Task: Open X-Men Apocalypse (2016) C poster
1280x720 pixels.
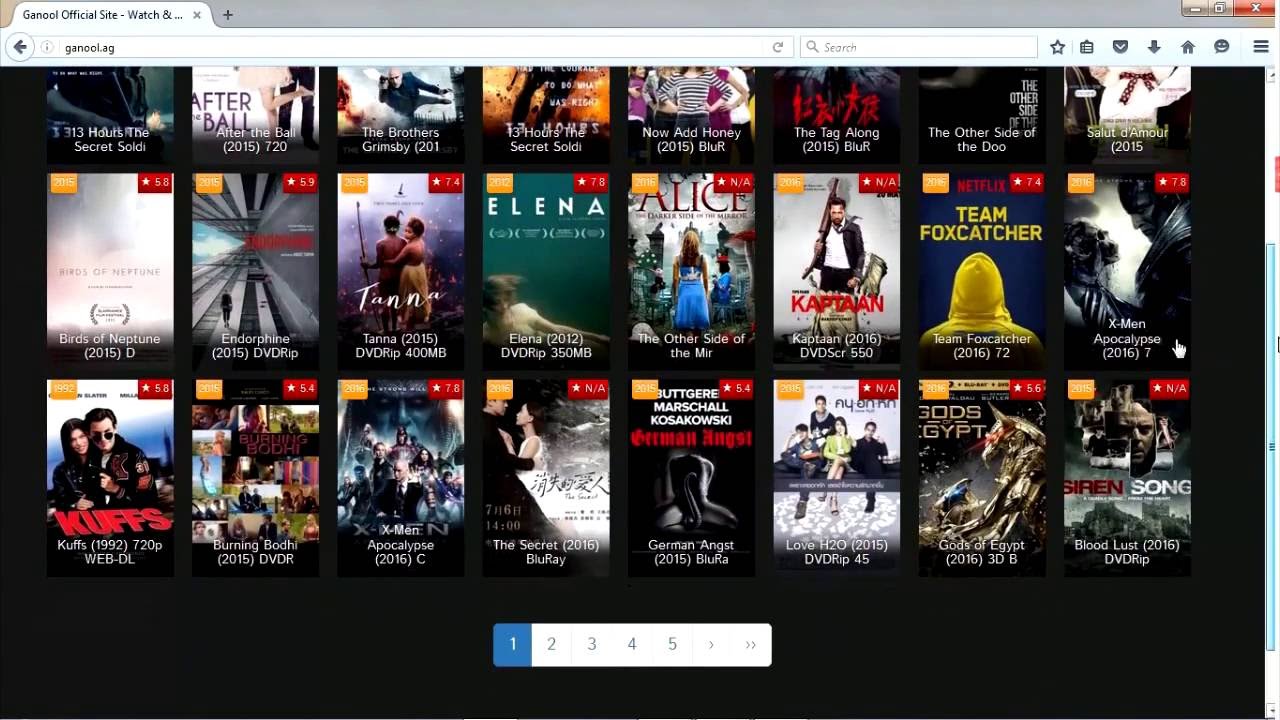Action: [400, 478]
